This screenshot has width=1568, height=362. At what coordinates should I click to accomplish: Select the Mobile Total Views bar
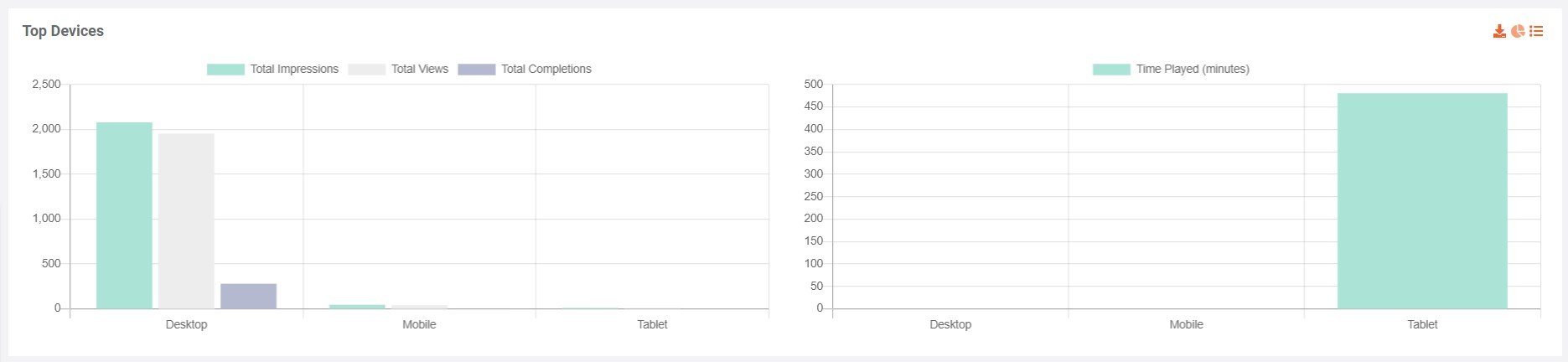click(x=419, y=307)
